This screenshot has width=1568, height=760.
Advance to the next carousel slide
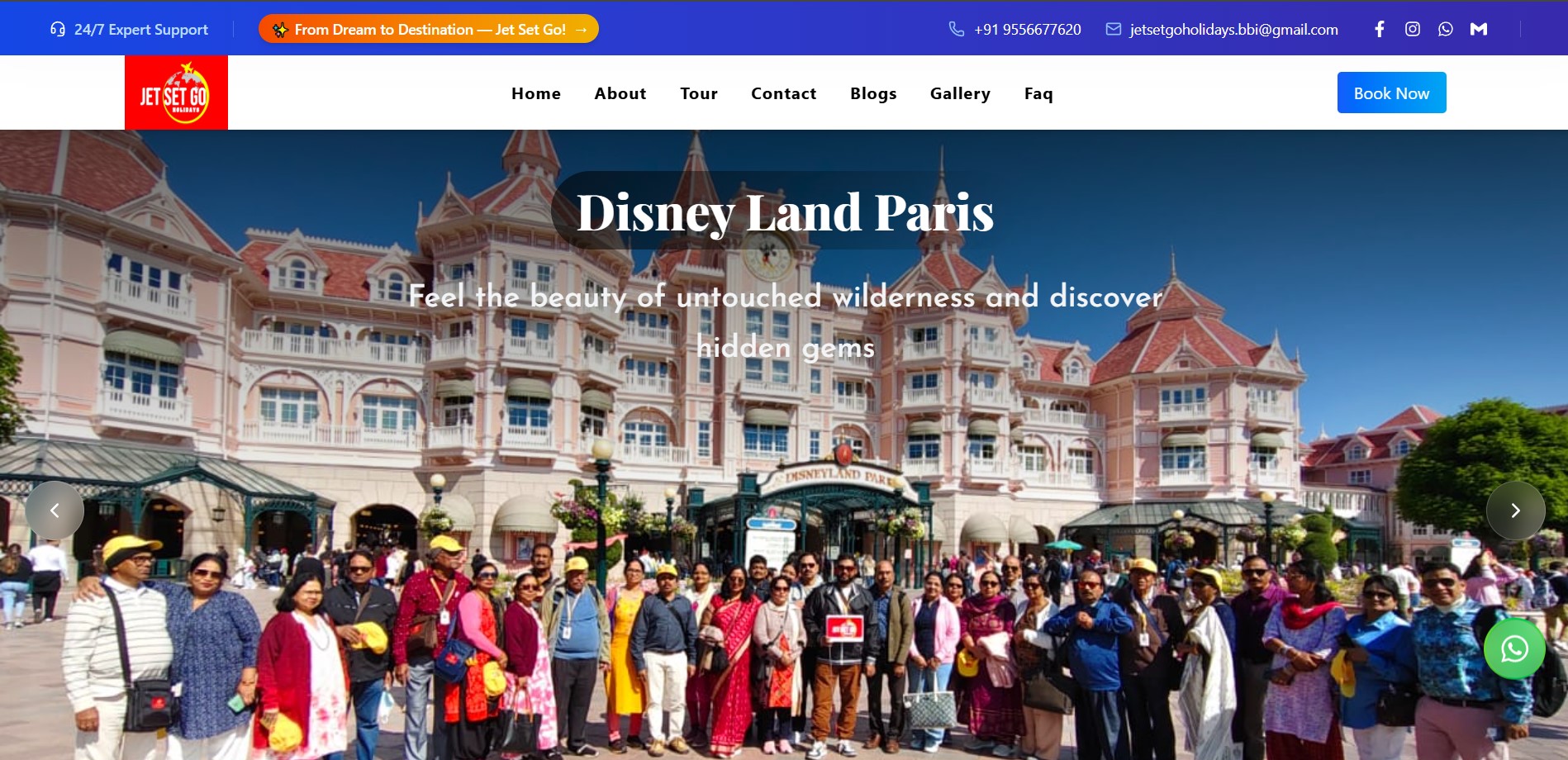(x=1515, y=511)
